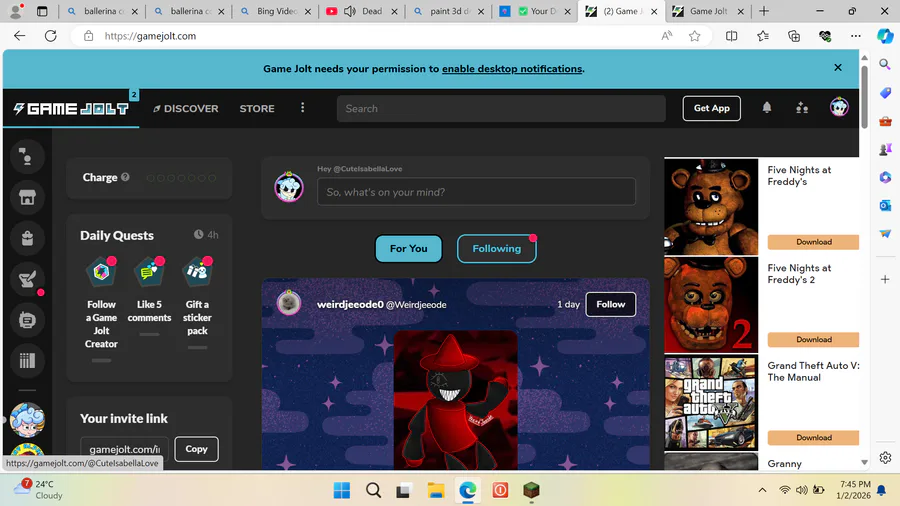The width and height of the screenshot is (900, 506).
Task: Open the friend requests icon in header
Action: click(802, 108)
